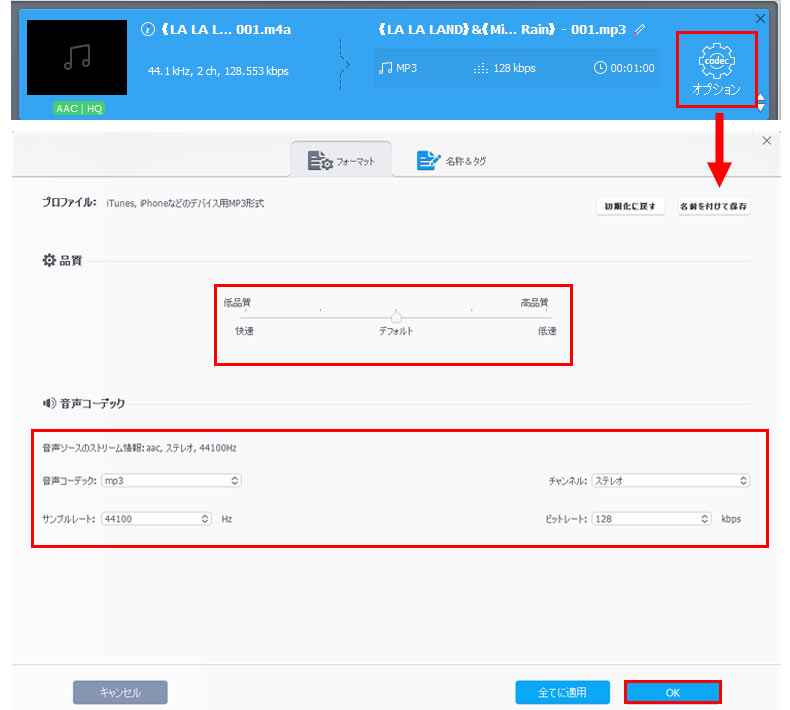Open the 音声コーデック mp3 dropdown
The image size is (790, 710).
(171, 481)
